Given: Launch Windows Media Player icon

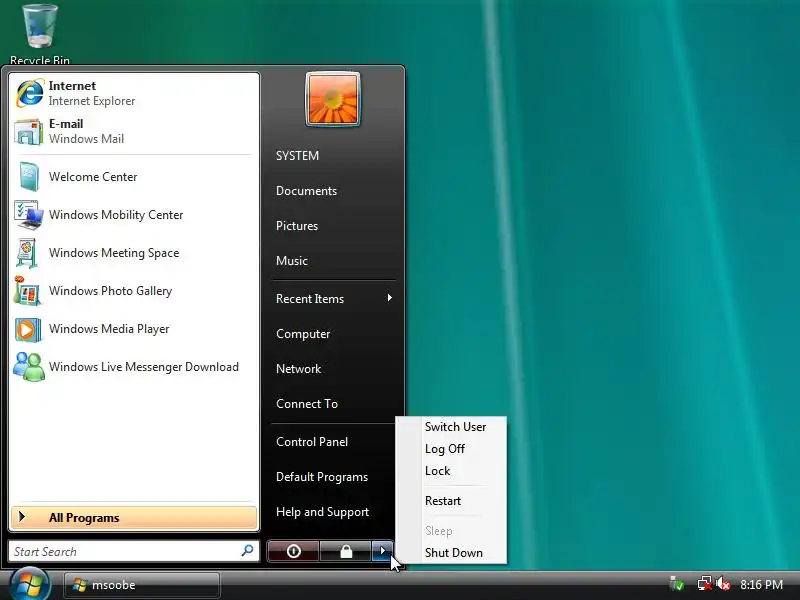Looking at the screenshot, I should [28, 329].
